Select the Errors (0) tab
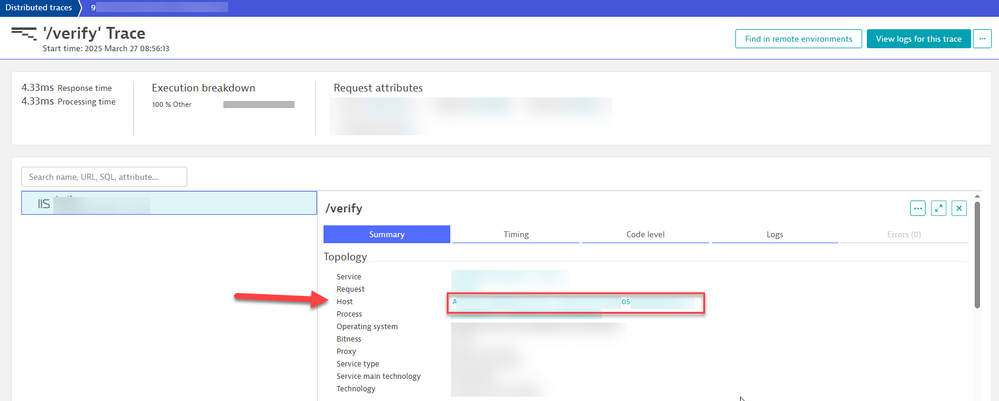This screenshot has width=999, height=401. coord(904,235)
